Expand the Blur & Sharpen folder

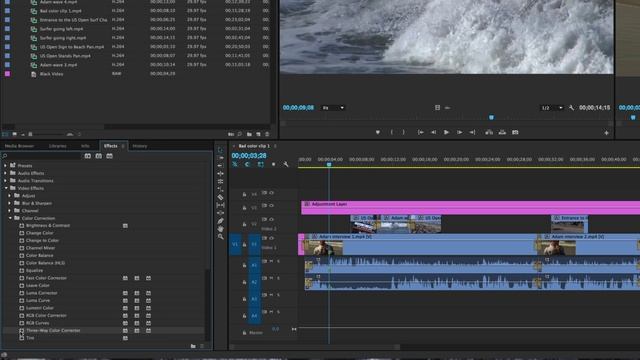click(x=10, y=203)
